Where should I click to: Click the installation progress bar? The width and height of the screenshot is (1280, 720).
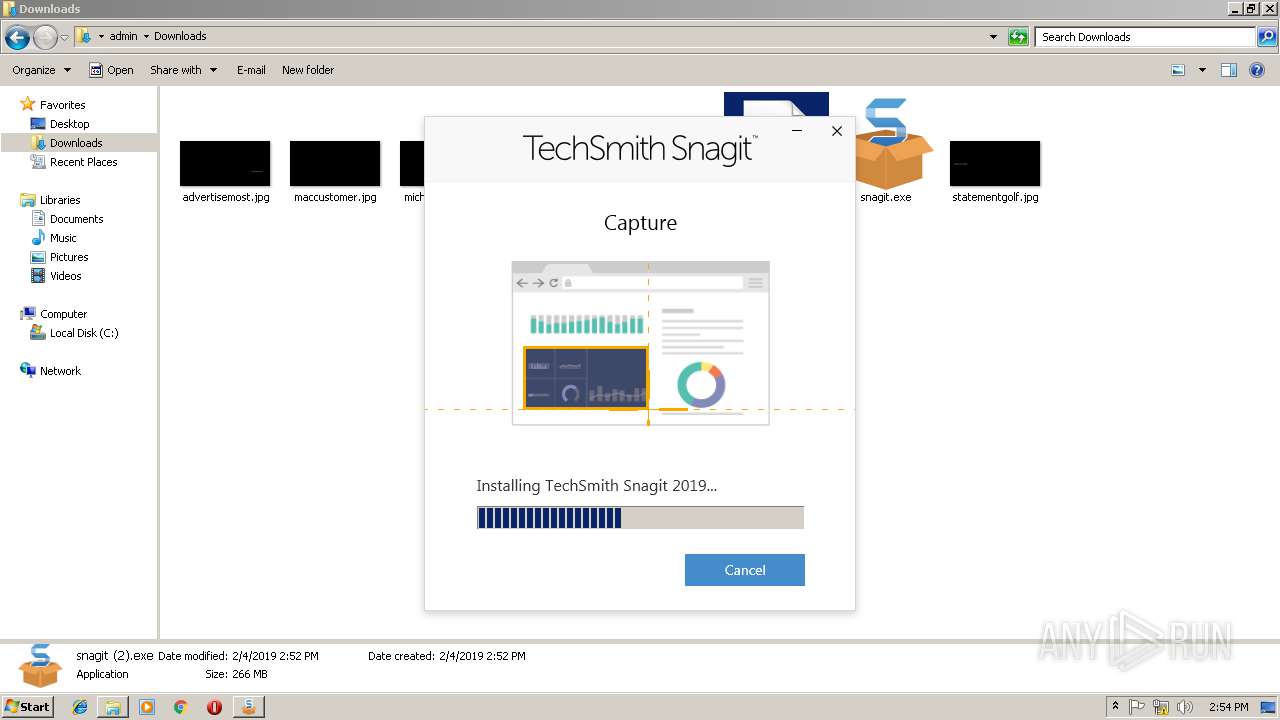pos(640,517)
